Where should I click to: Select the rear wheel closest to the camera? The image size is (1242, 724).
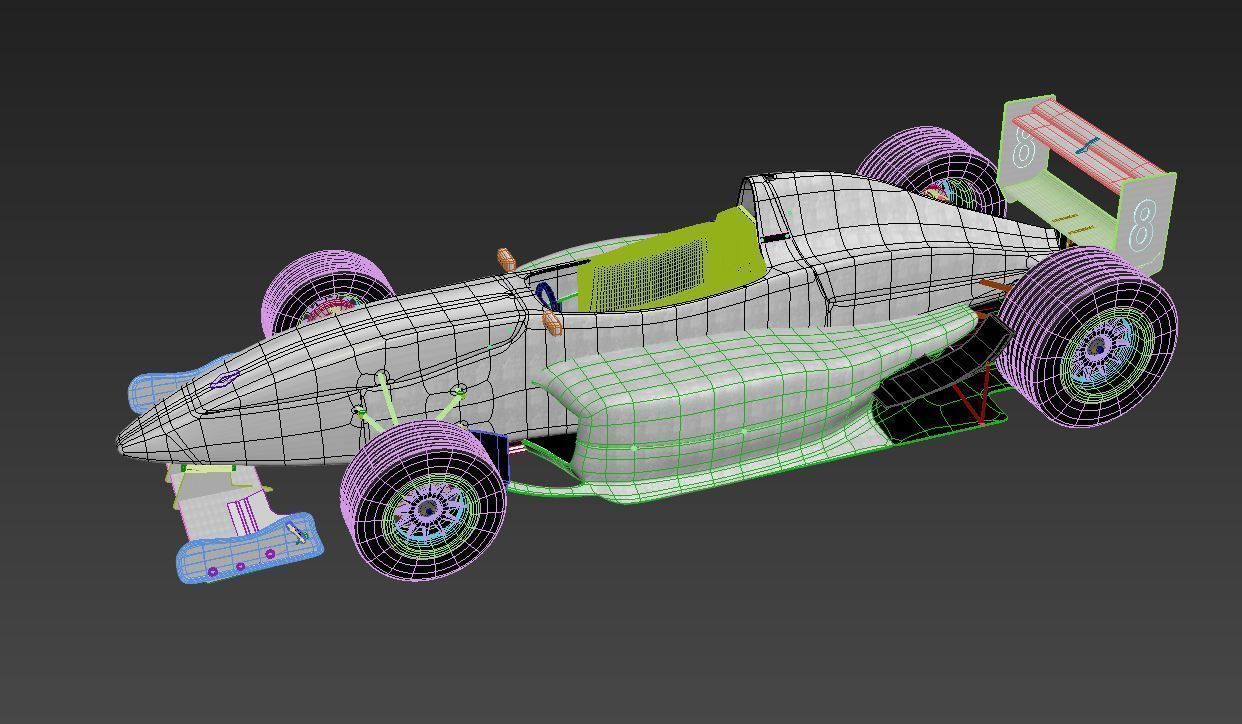click(1090, 338)
